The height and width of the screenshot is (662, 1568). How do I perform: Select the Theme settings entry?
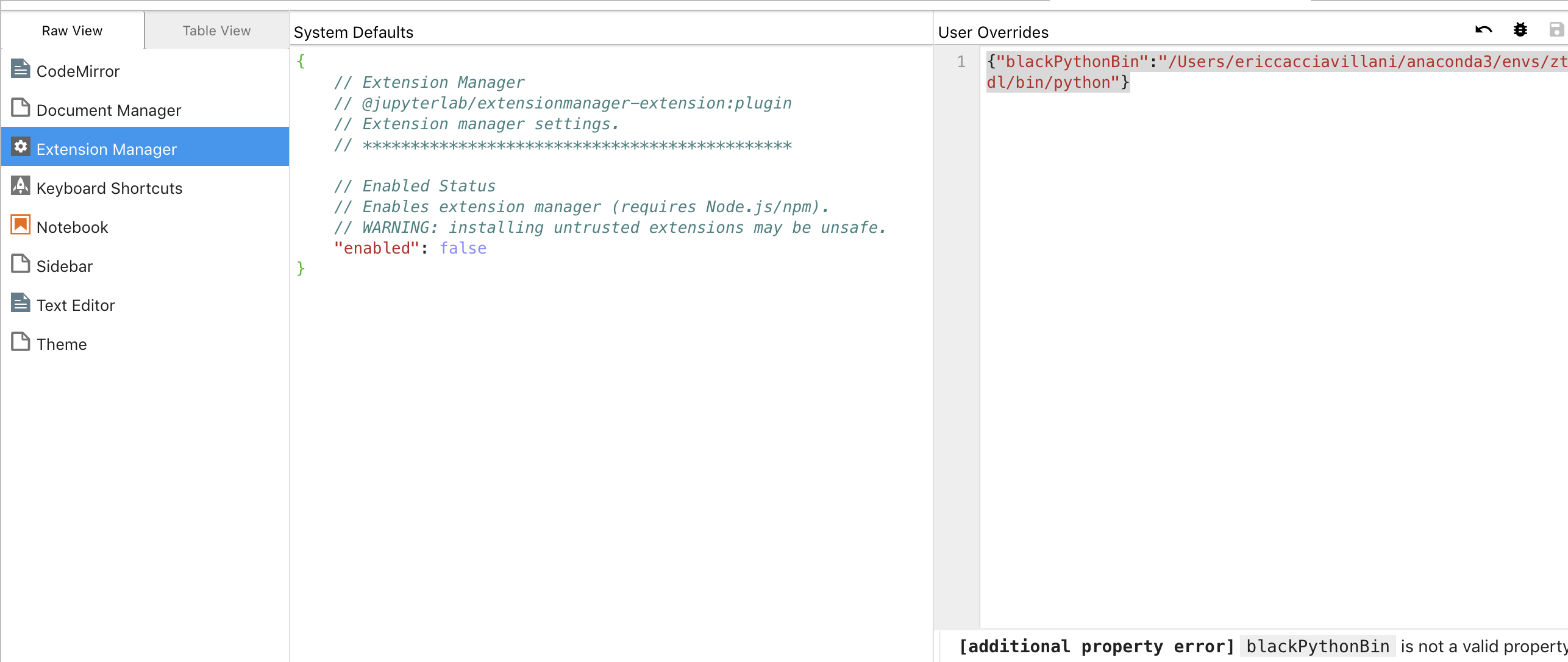point(62,344)
